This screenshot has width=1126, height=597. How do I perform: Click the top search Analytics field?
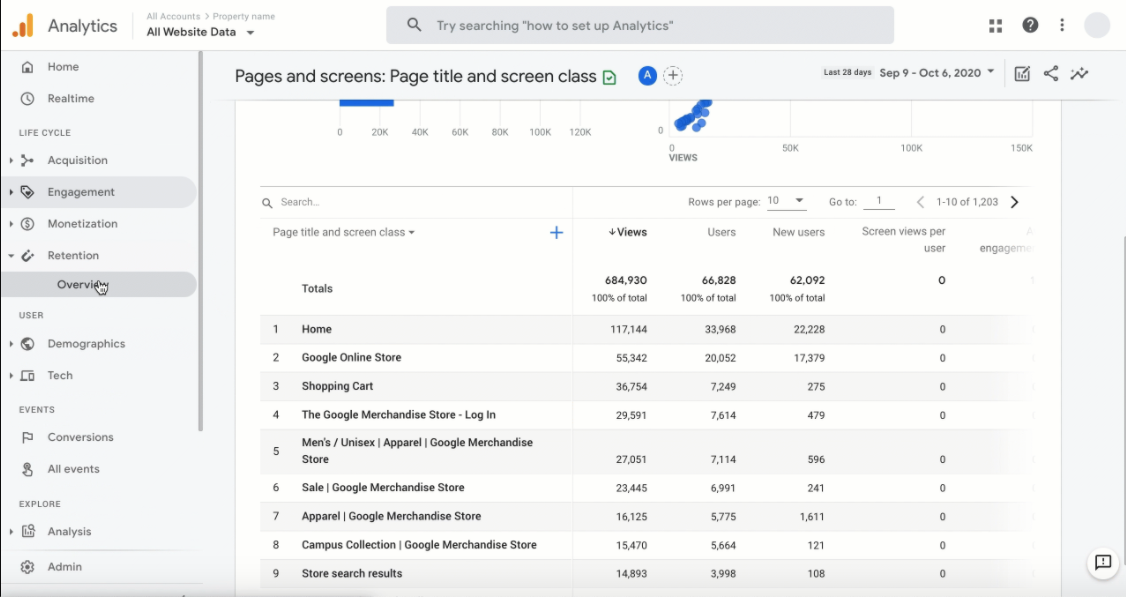(x=640, y=25)
